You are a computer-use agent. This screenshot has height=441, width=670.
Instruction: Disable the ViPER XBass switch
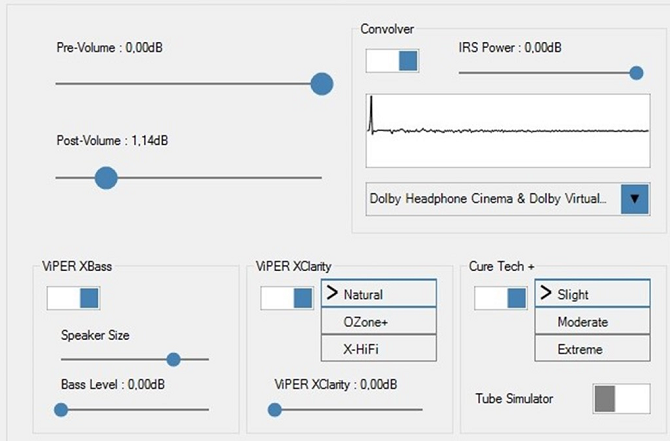tap(73, 298)
